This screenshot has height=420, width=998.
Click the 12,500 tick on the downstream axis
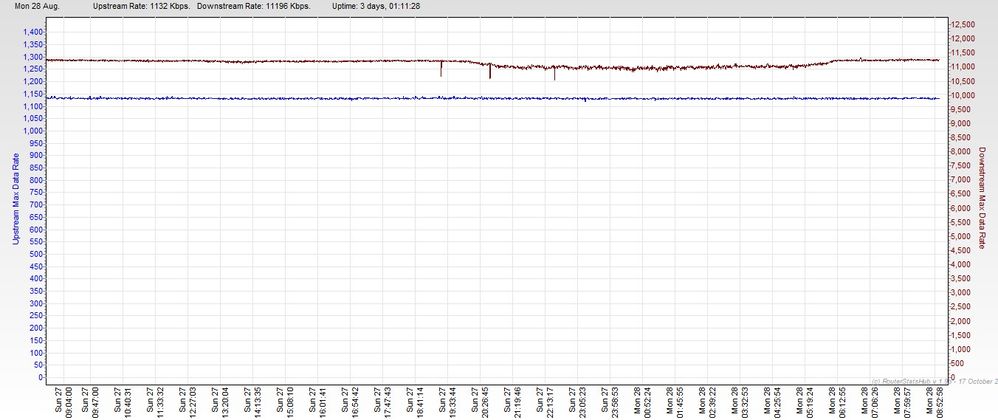pyautogui.click(x=961, y=23)
